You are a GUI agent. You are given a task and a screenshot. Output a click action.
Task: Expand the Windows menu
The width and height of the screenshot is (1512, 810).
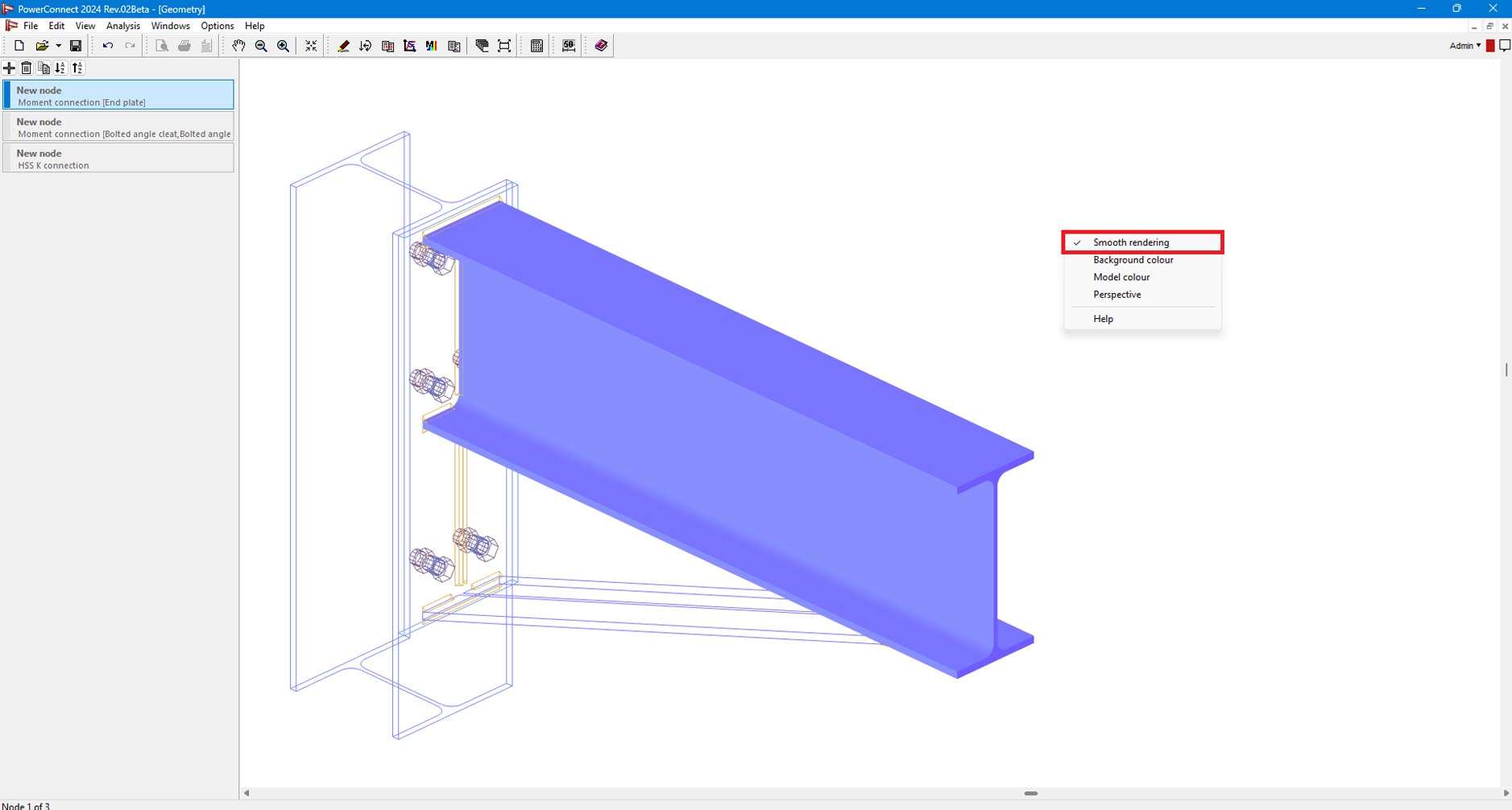(x=169, y=26)
